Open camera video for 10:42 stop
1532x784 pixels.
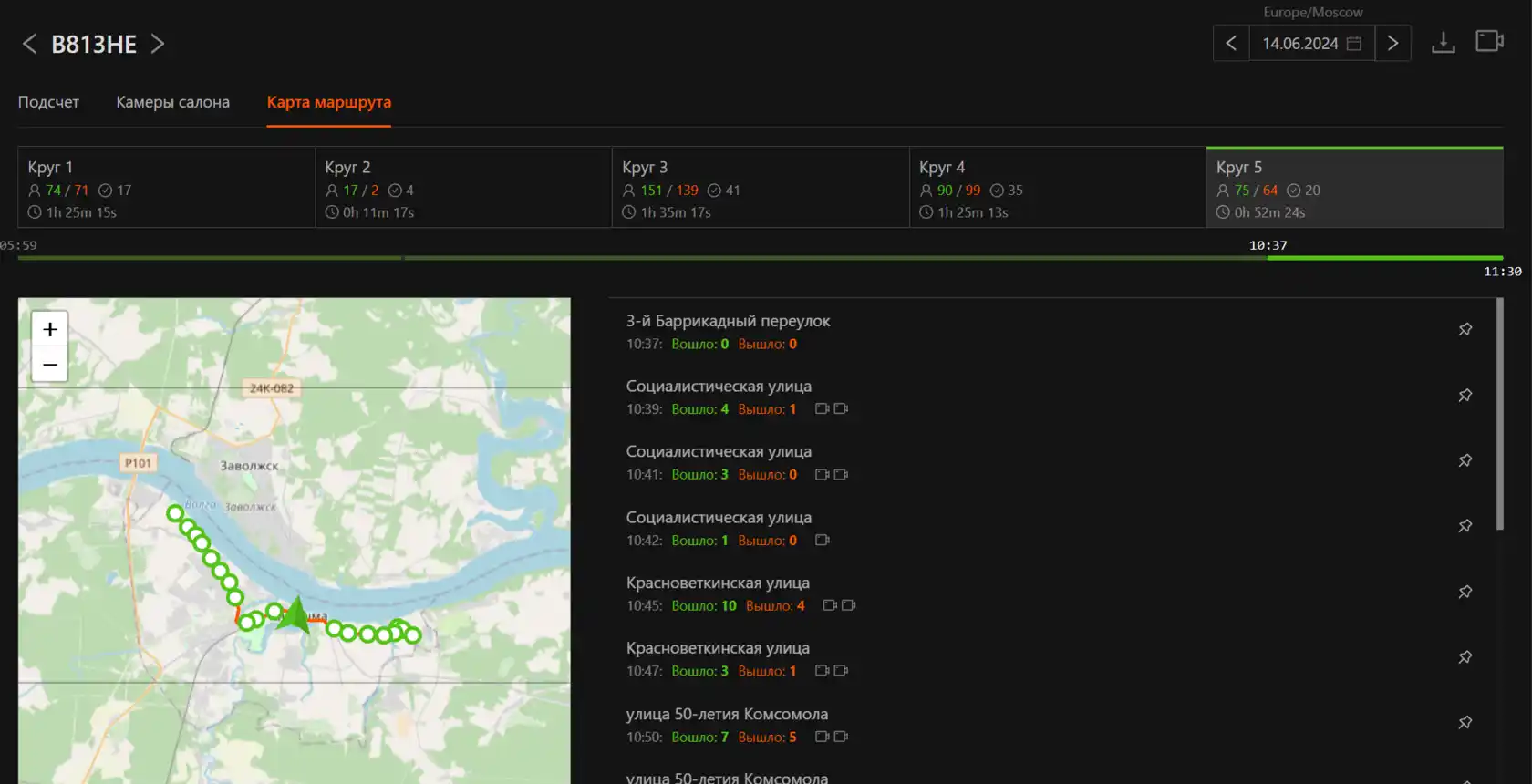pos(822,541)
